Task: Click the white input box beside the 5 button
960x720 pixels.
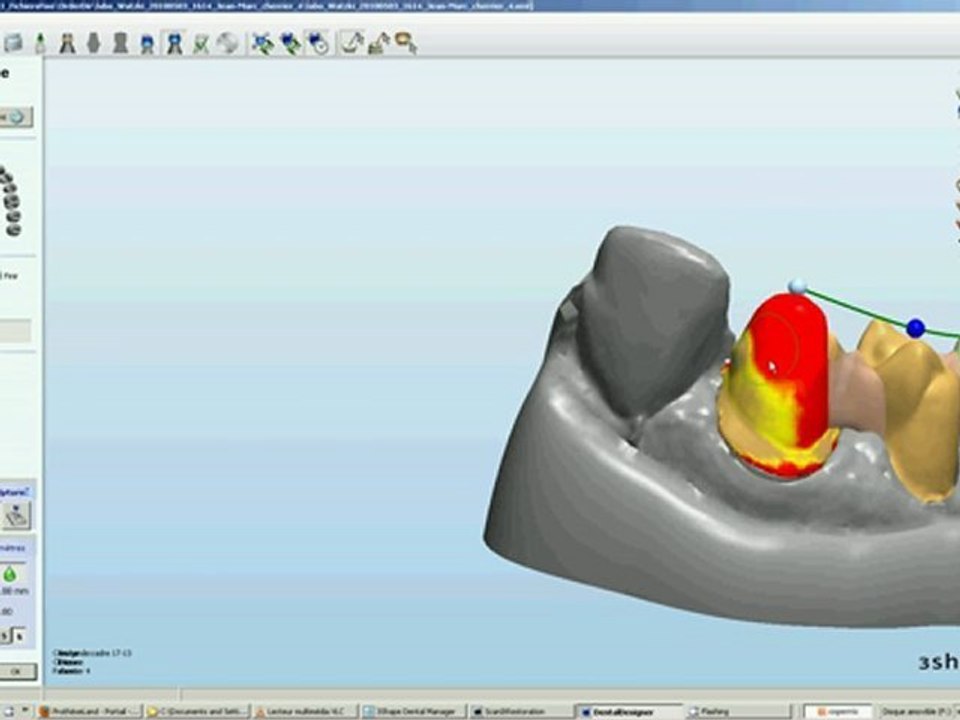Action: (x=20, y=637)
